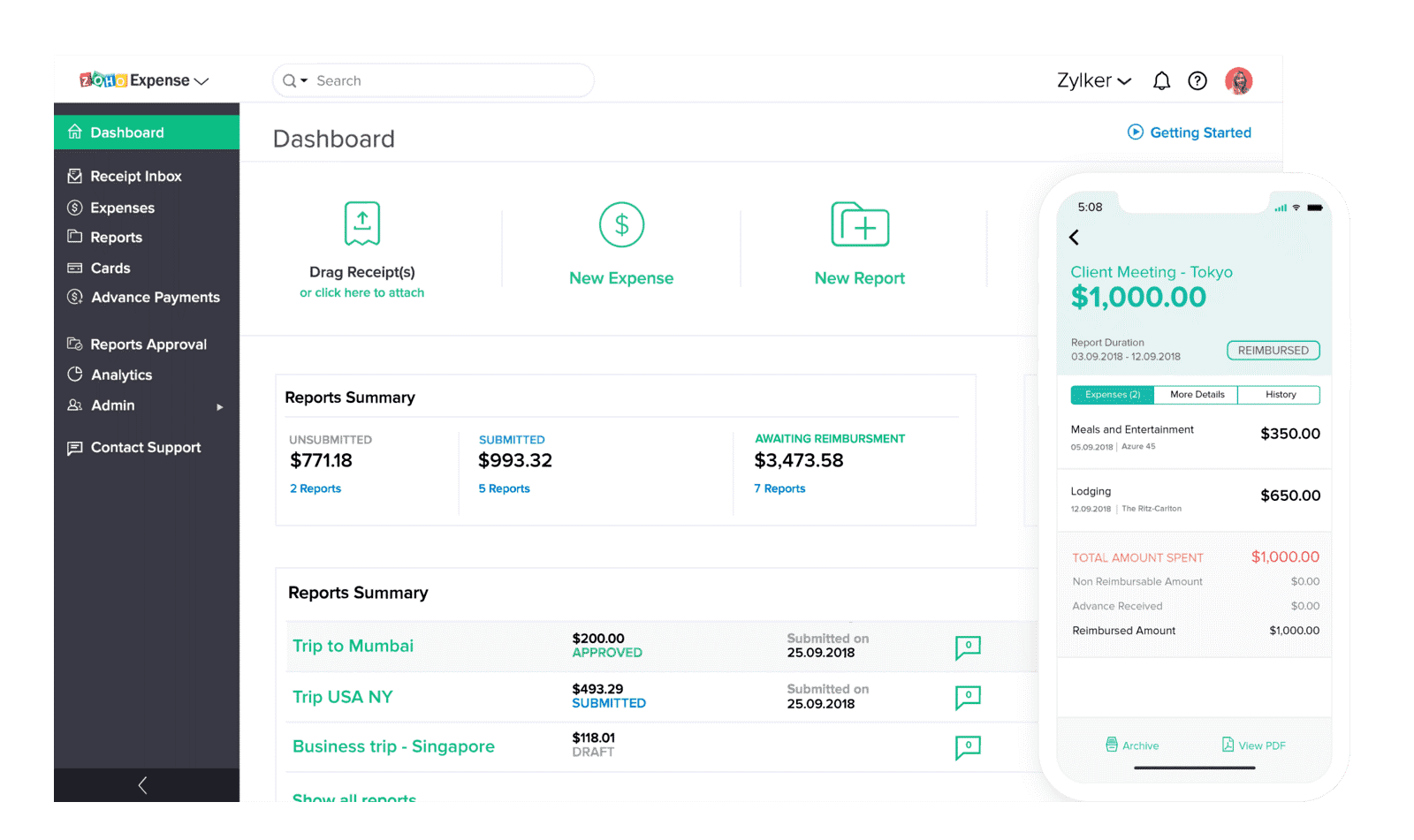Open comments for Trip to Mumbai
This screenshot has height=840, width=1414.
pos(968,647)
